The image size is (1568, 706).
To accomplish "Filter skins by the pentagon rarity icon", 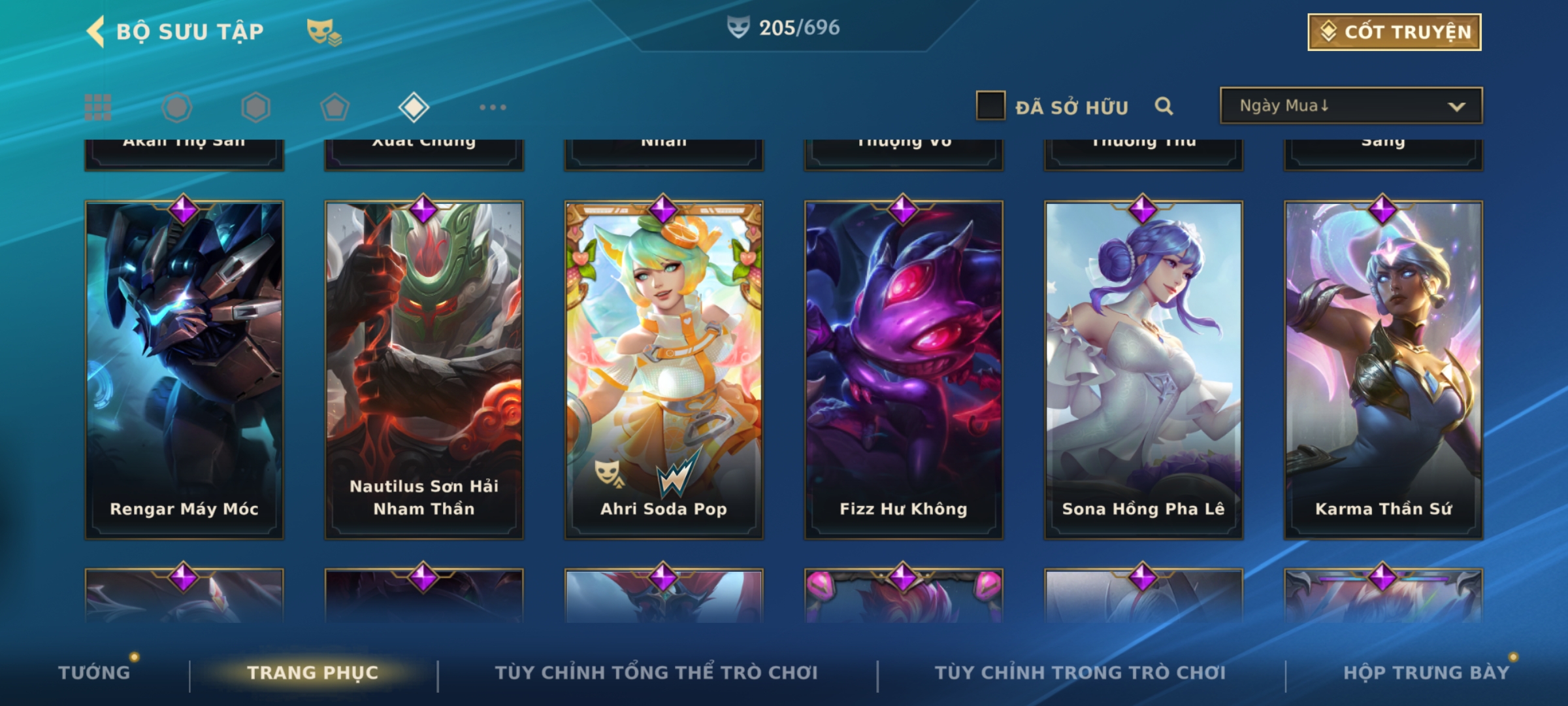I will pos(335,107).
